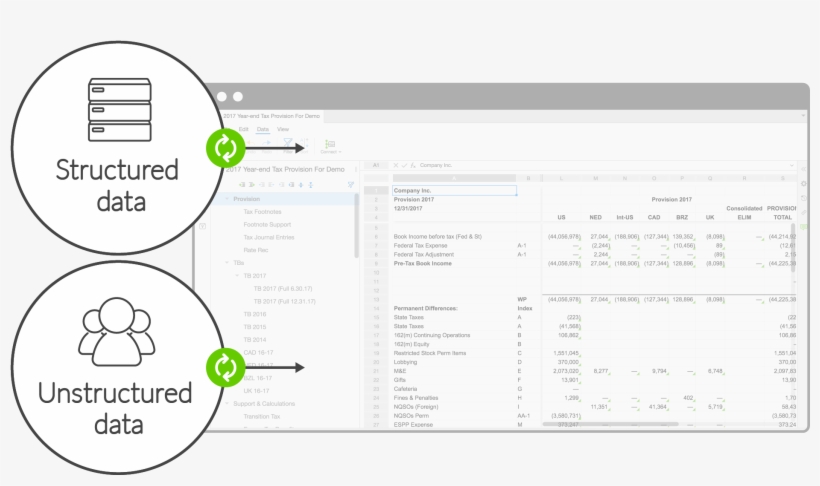Open Tax Footnotes in the outline
820x486 pixels.
[x=262, y=211]
